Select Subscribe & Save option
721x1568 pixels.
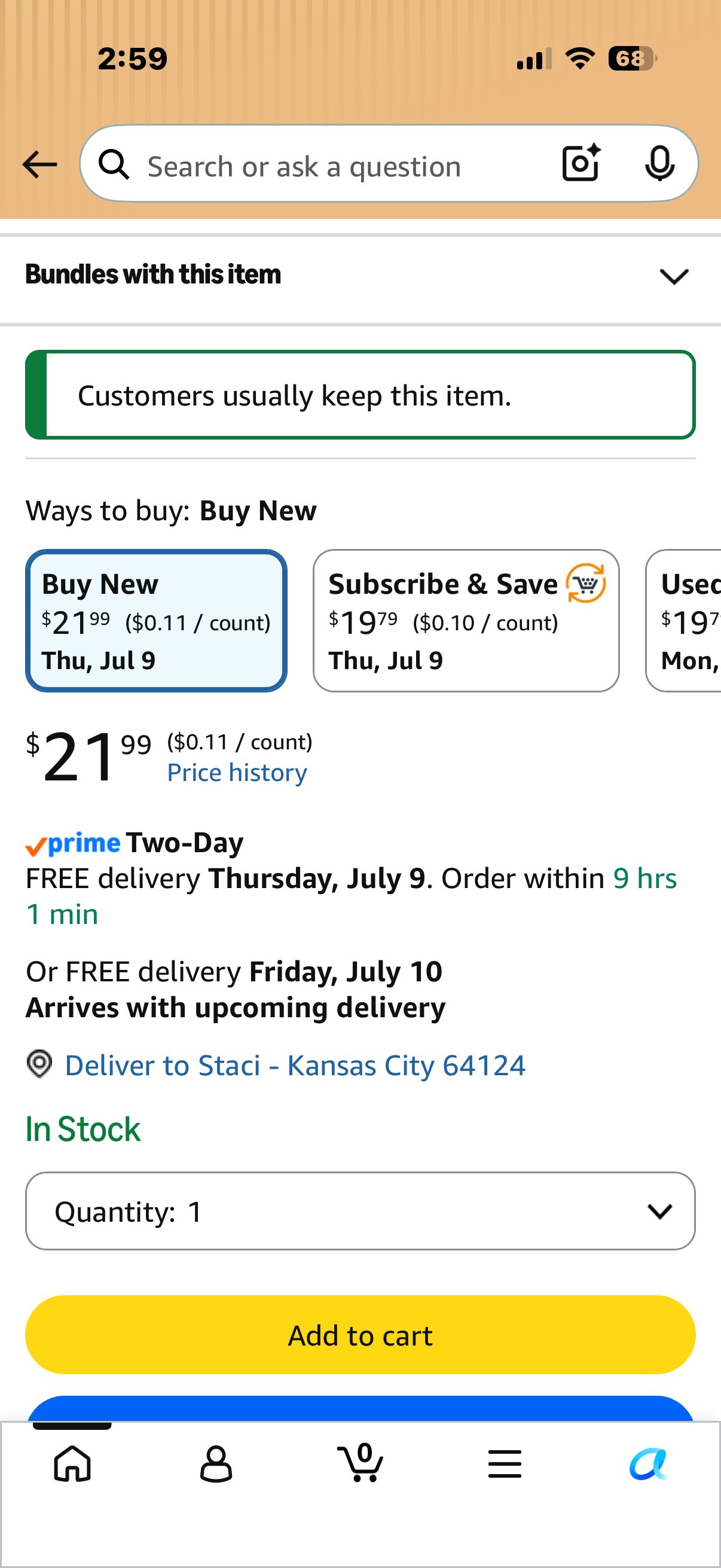pyautogui.click(x=466, y=620)
